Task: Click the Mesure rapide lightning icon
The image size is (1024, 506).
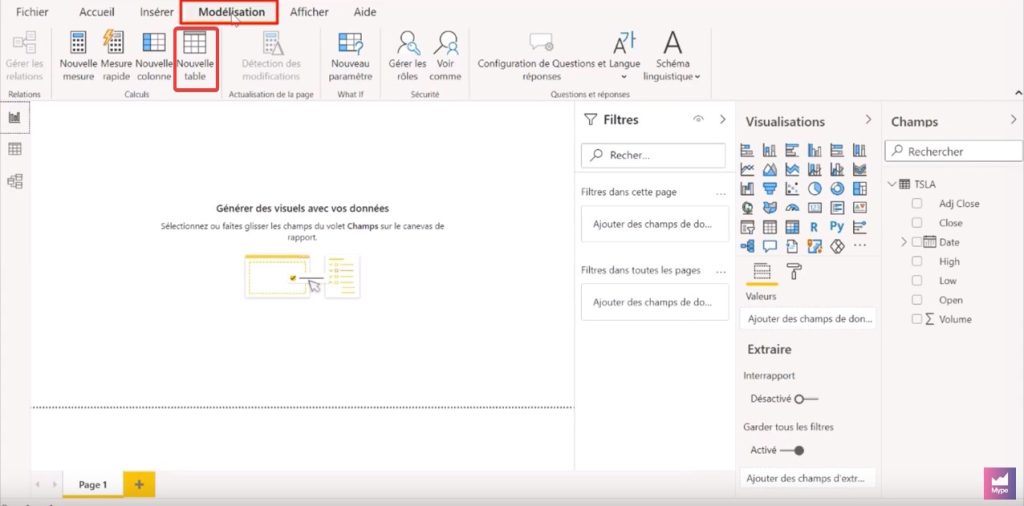Action: 114,42
